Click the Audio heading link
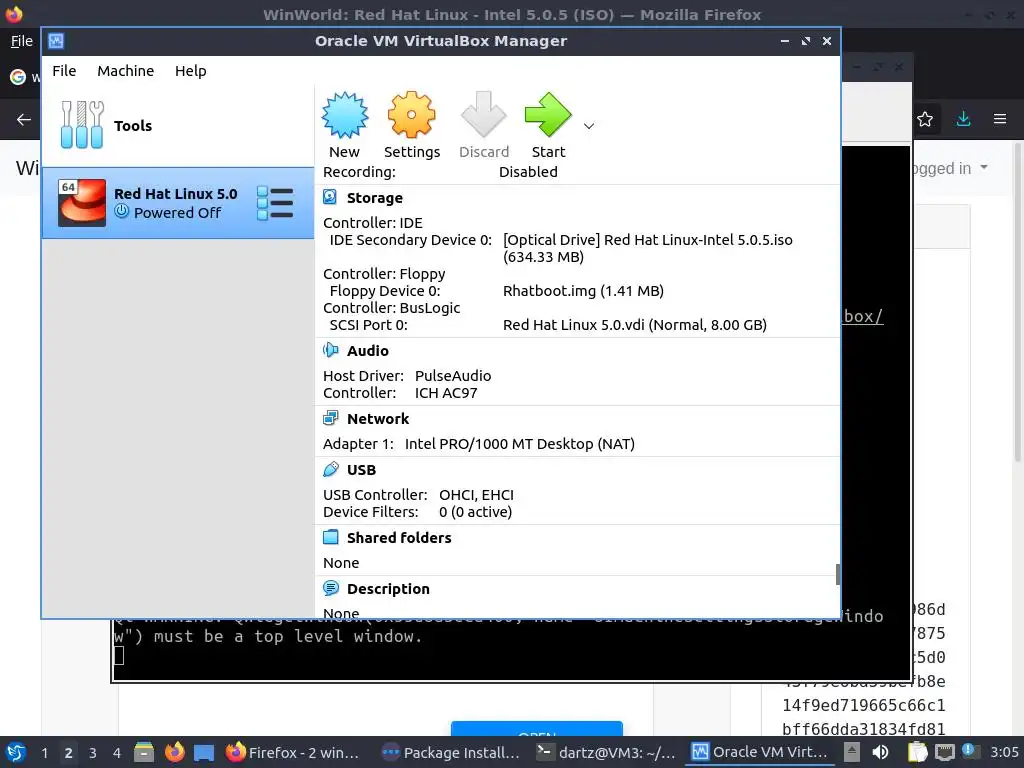The width and height of the screenshot is (1024, 768). pos(368,351)
